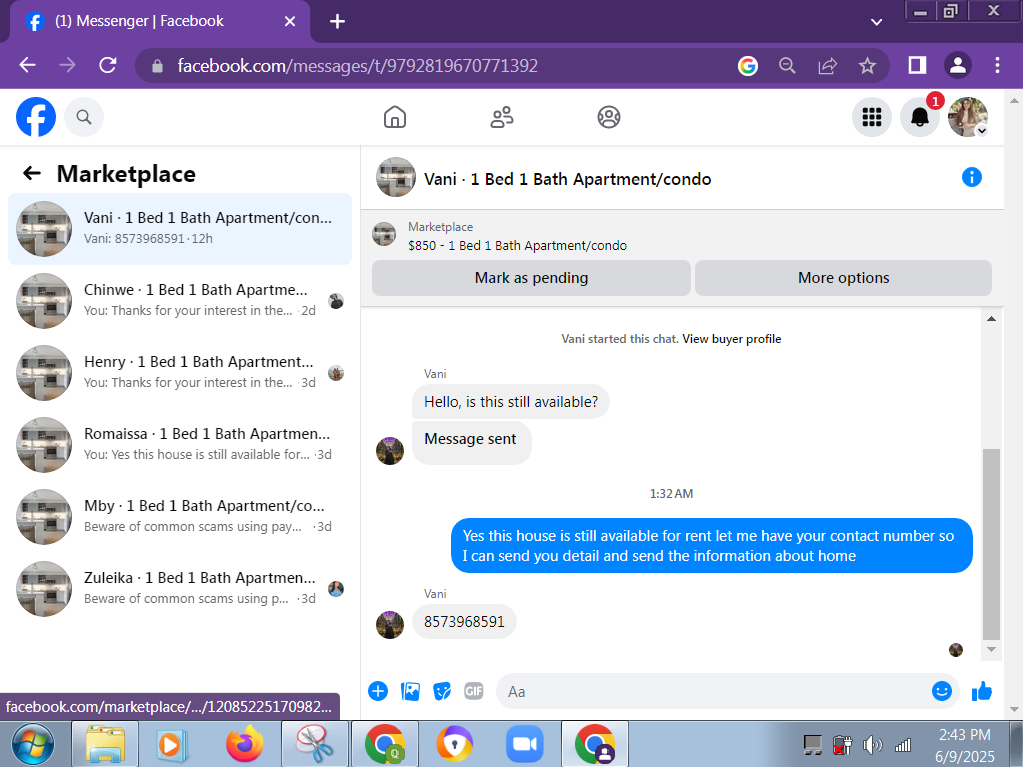Toggle the browser side panel icon
The width and height of the screenshot is (1023, 767).
[x=917, y=65]
